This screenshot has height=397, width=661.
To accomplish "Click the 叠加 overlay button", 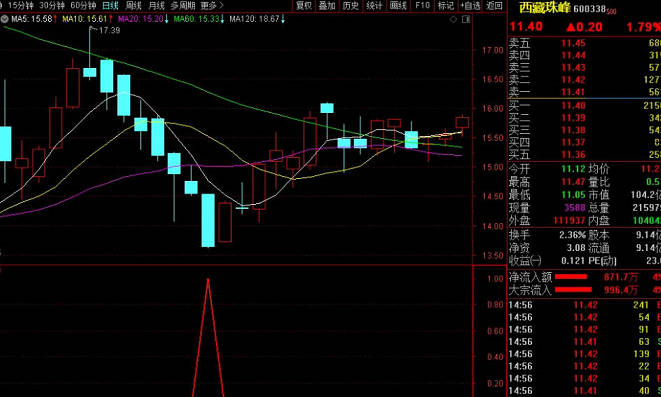I will (327, 5).
